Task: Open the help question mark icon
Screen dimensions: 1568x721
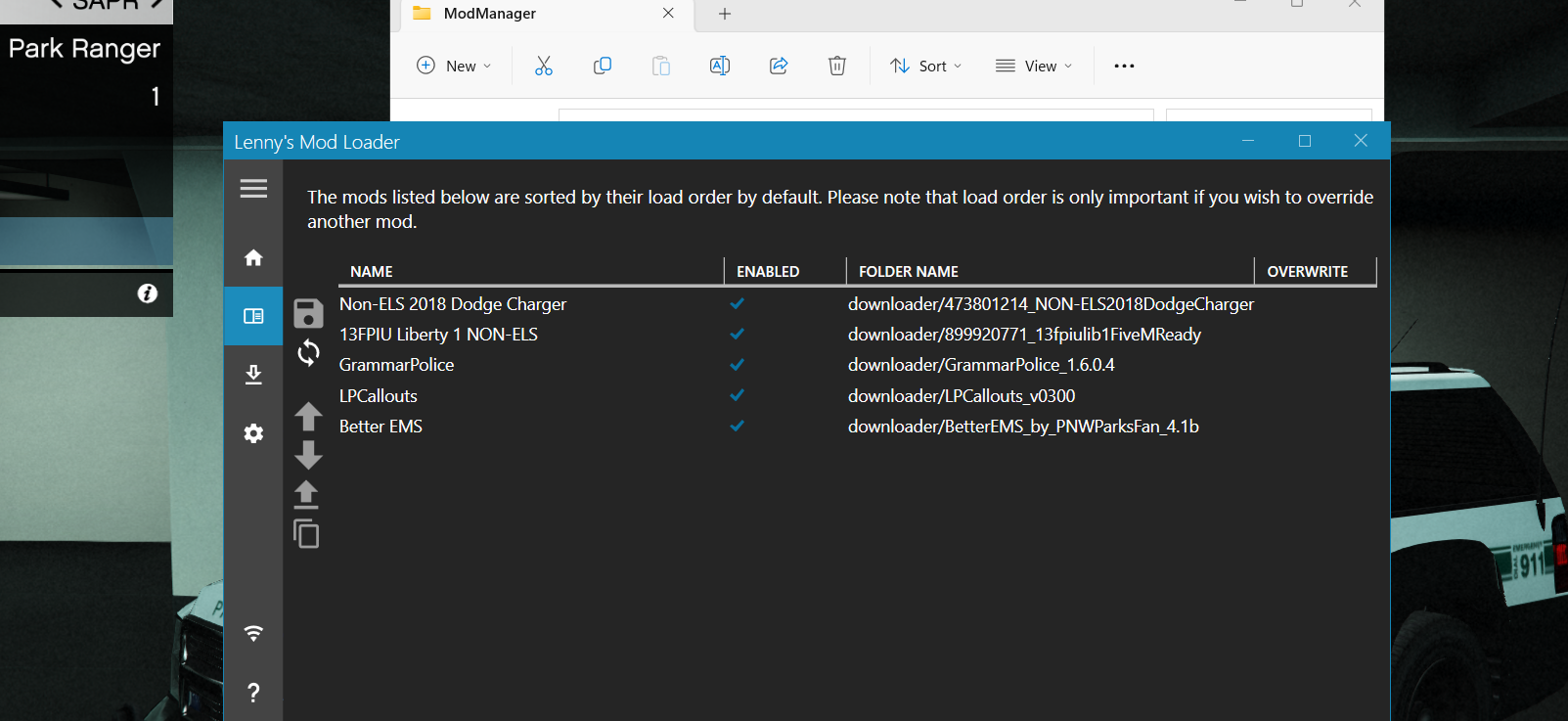Action: 253,693
